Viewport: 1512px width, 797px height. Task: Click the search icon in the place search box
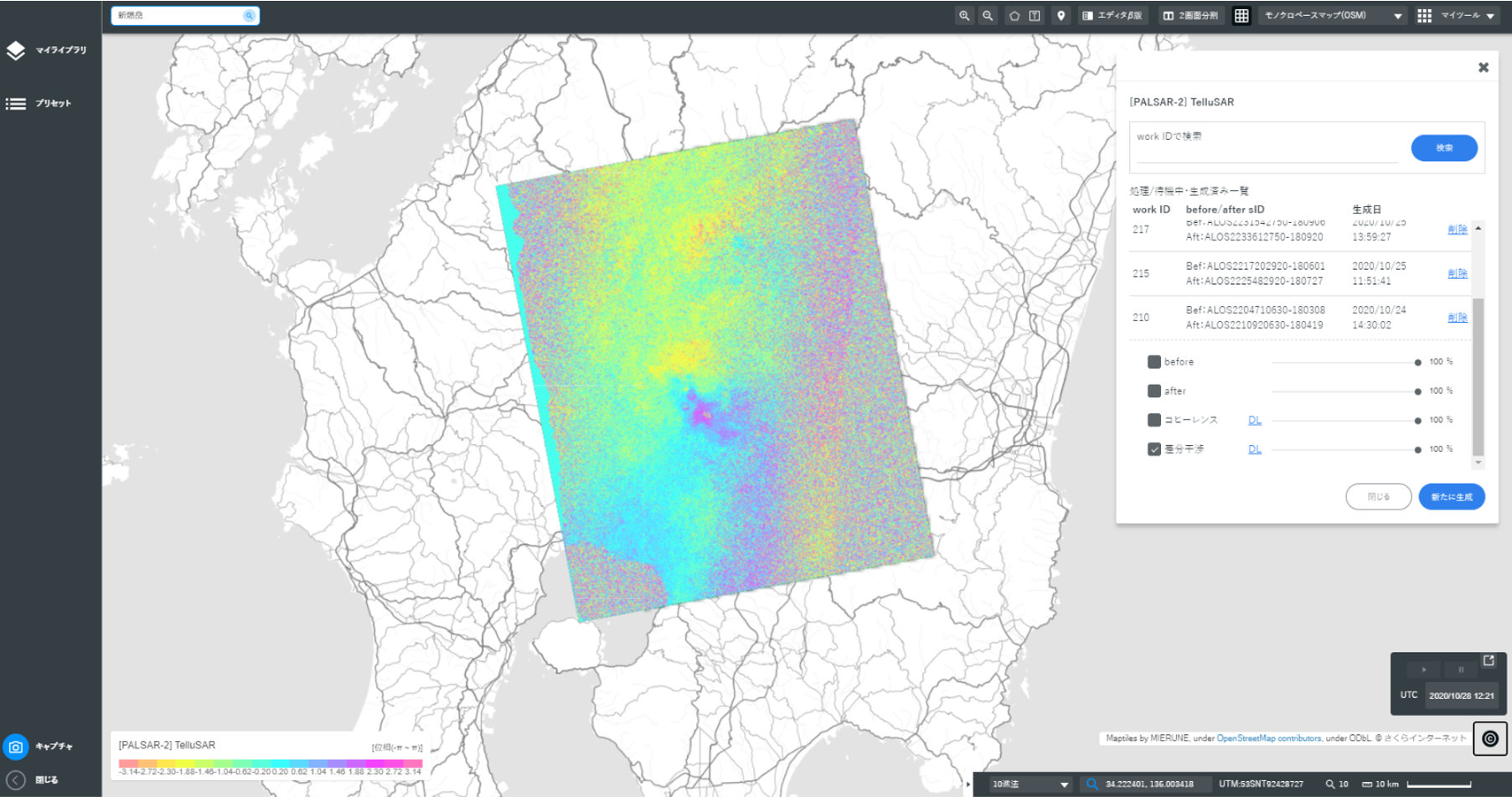click(x=249, y=15)
